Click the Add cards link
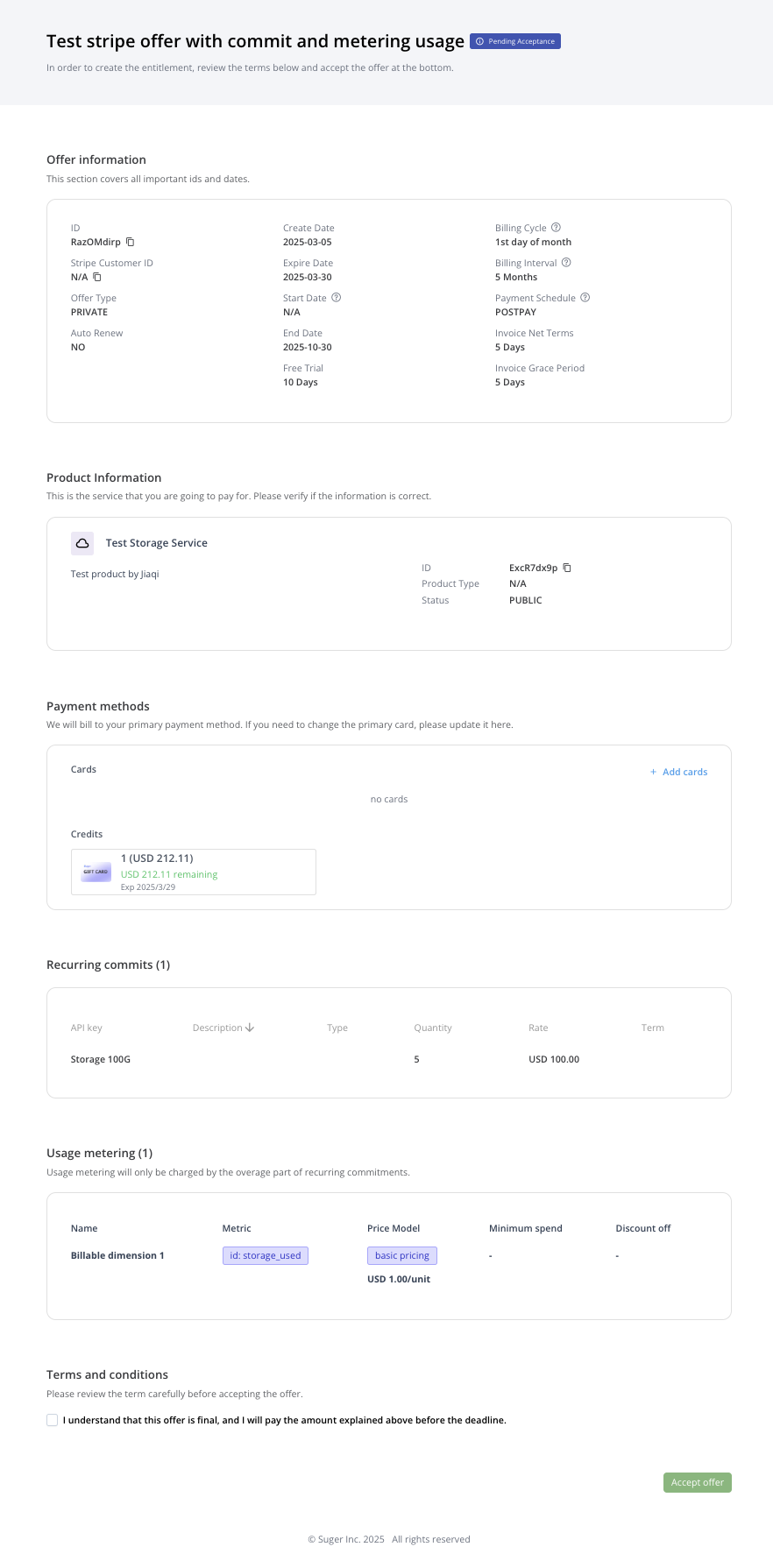This screenshot has height=1568, width=773. pyautogui.click(x=679, y=772)
